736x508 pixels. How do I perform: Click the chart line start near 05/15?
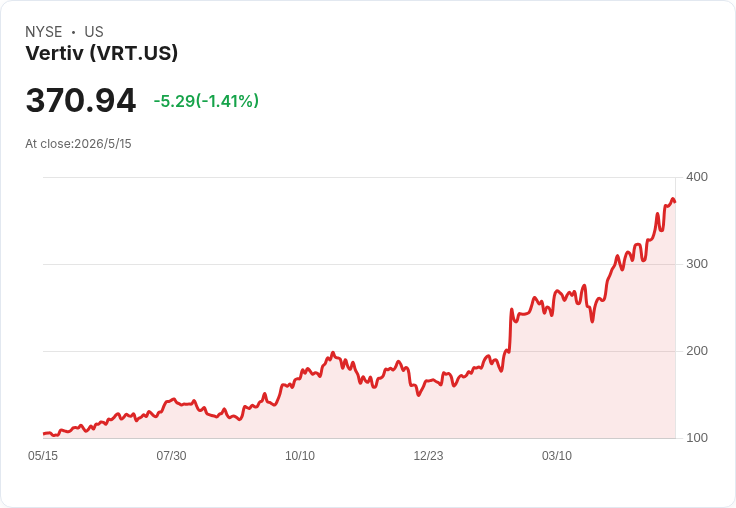point(44,433)
